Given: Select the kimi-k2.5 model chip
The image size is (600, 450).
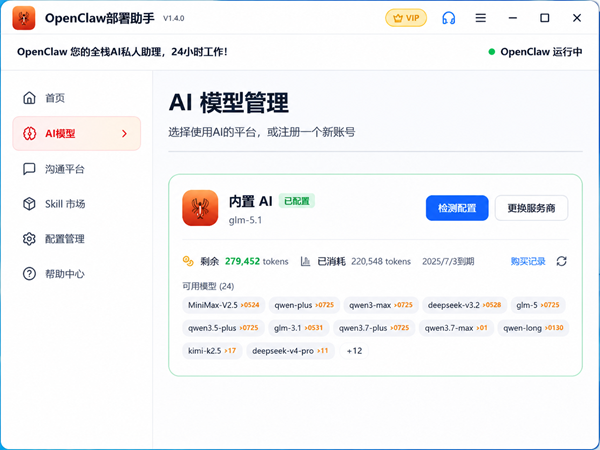Looking at the screenshot, I should [212, 351].
